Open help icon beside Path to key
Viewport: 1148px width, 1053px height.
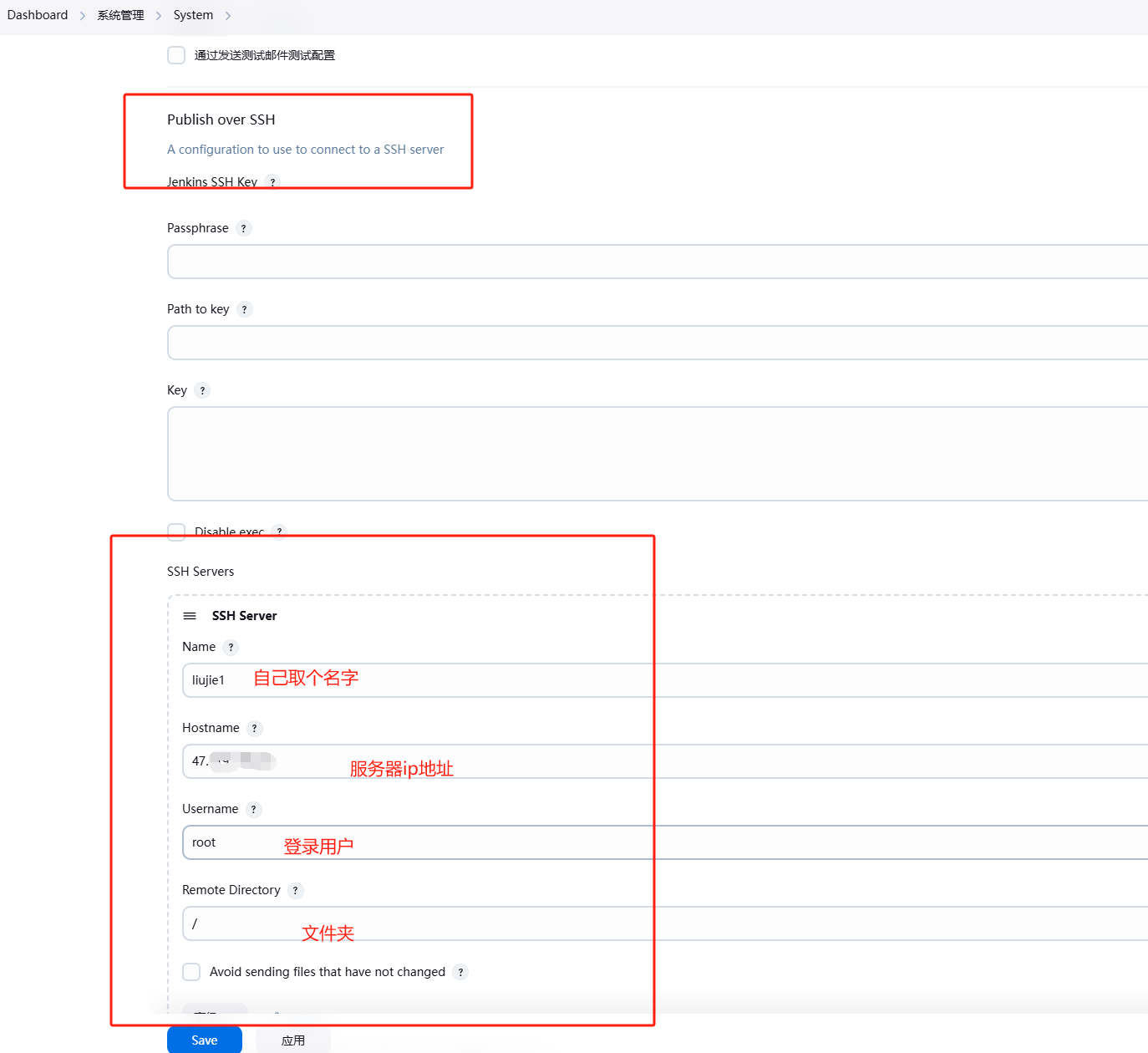tap(245, 309)
